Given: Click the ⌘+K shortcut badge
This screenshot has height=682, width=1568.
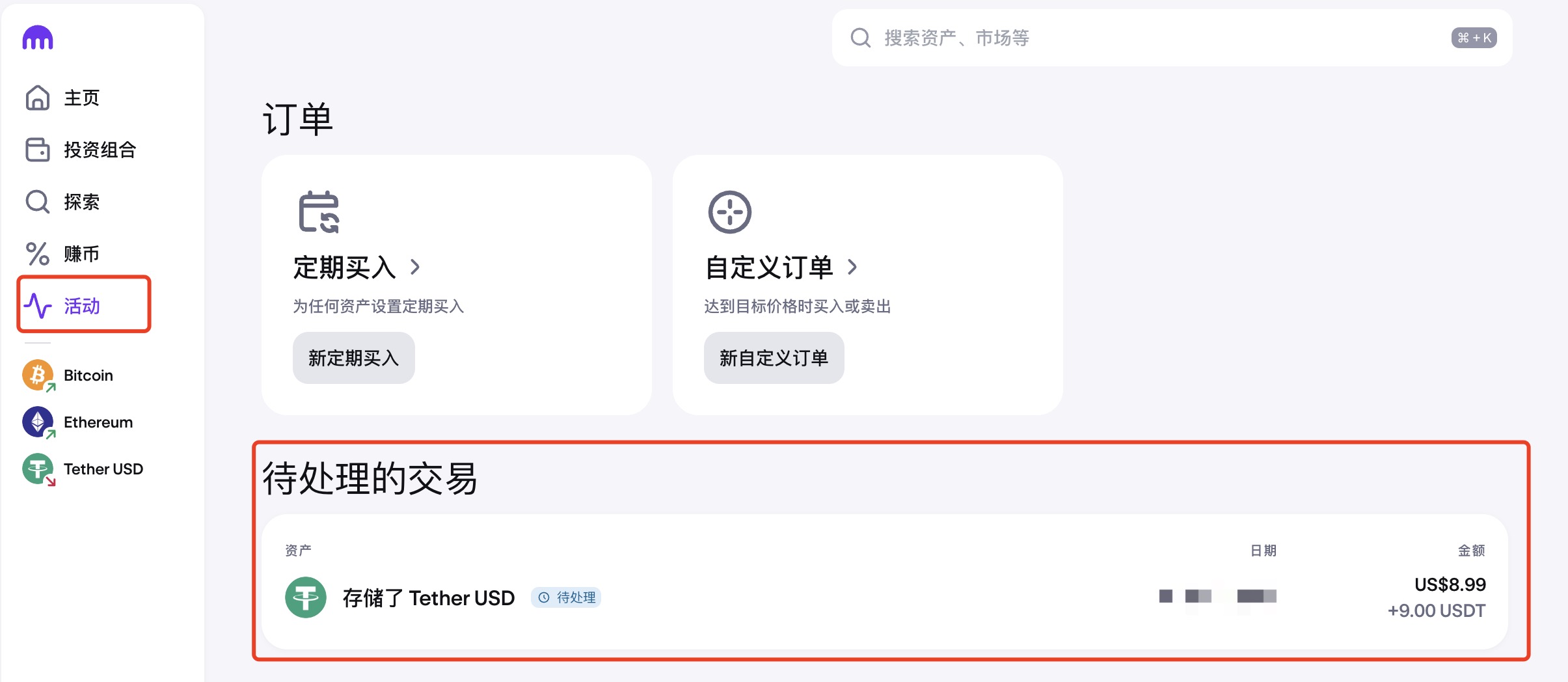Looking at the screenshot, I should point(1474,38).
